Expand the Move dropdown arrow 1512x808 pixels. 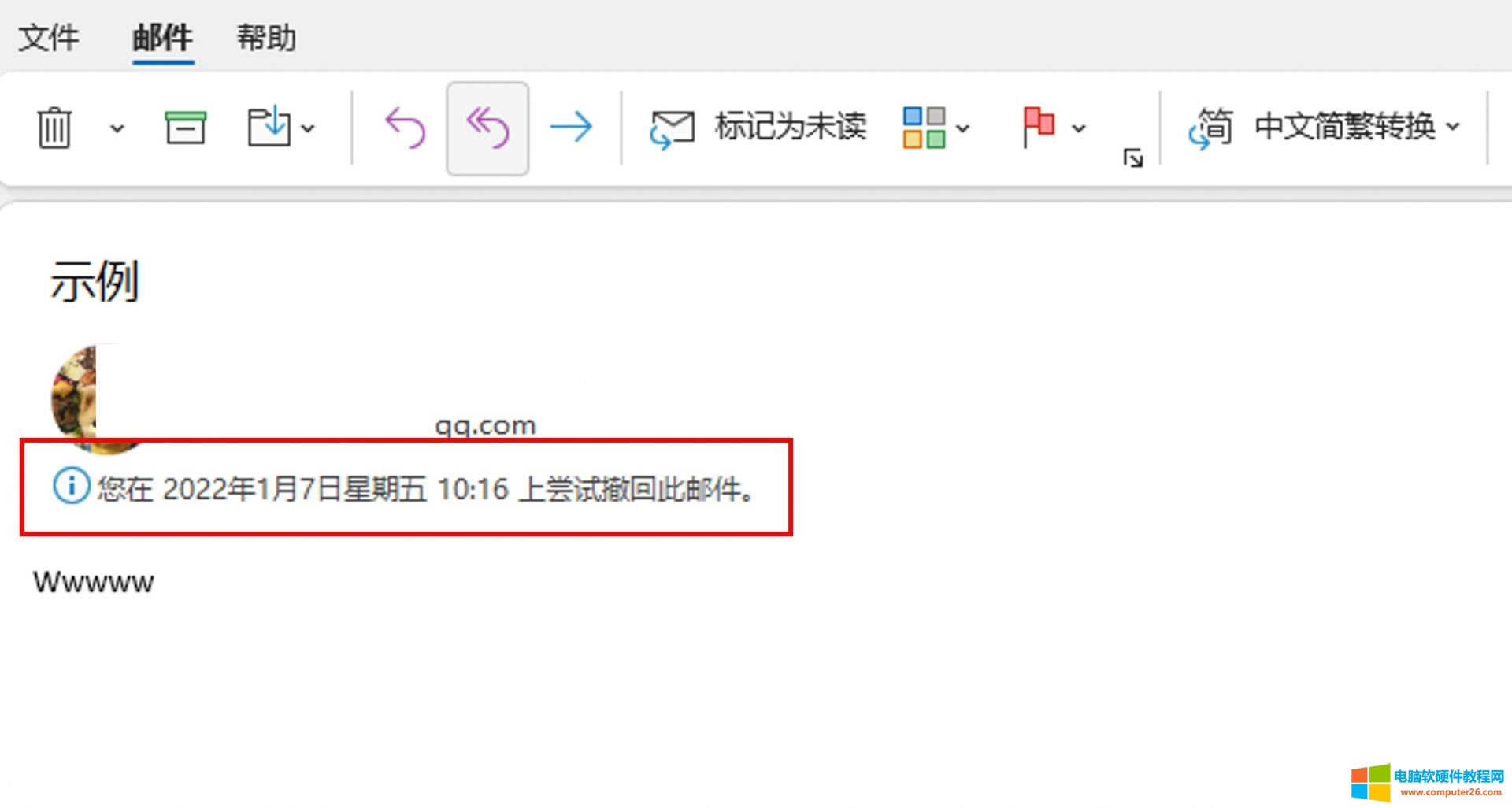click(x=308, y=128)
